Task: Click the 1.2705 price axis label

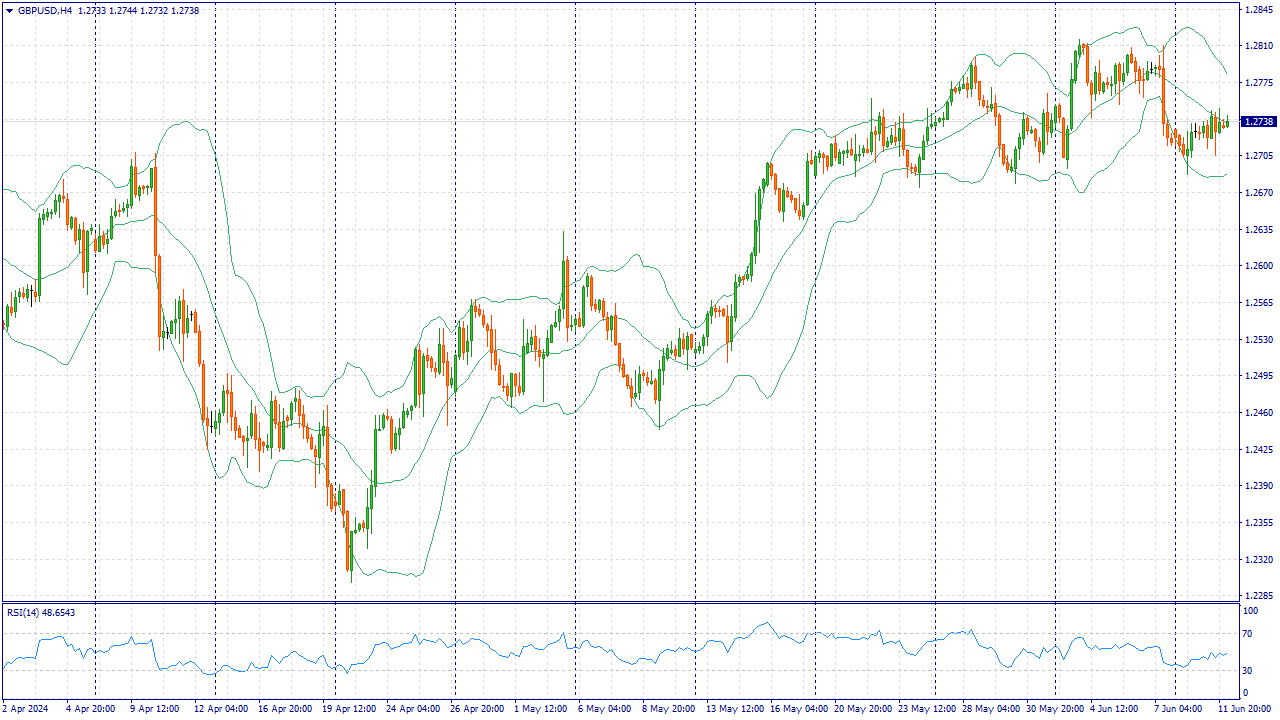Action: coord(1258,156)
